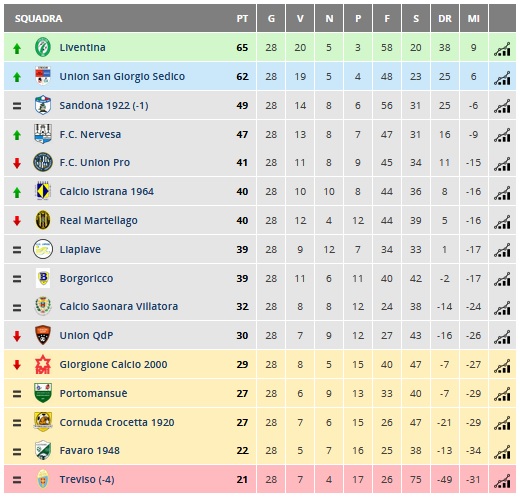The image size is (520, 498).
Task: Open the Calcio Saonara Villatora team link
Action: click(119, 306)
